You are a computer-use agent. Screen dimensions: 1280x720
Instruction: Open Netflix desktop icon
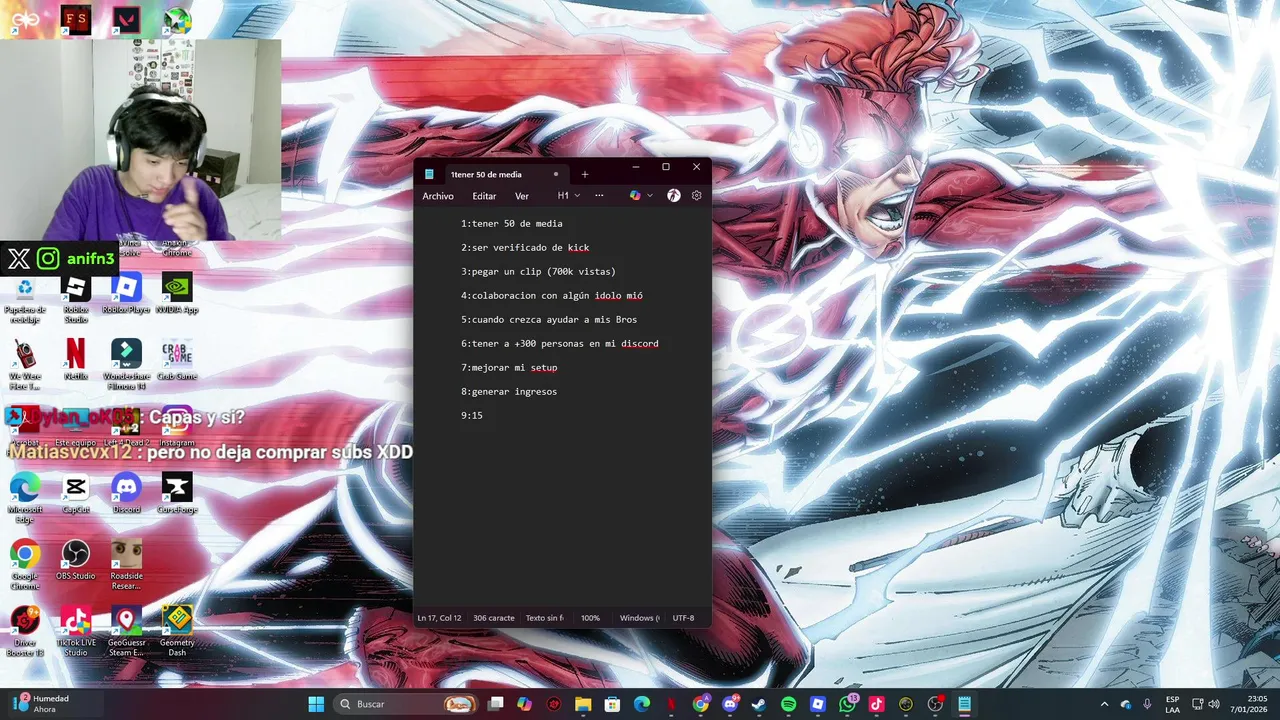click(76, 361)
